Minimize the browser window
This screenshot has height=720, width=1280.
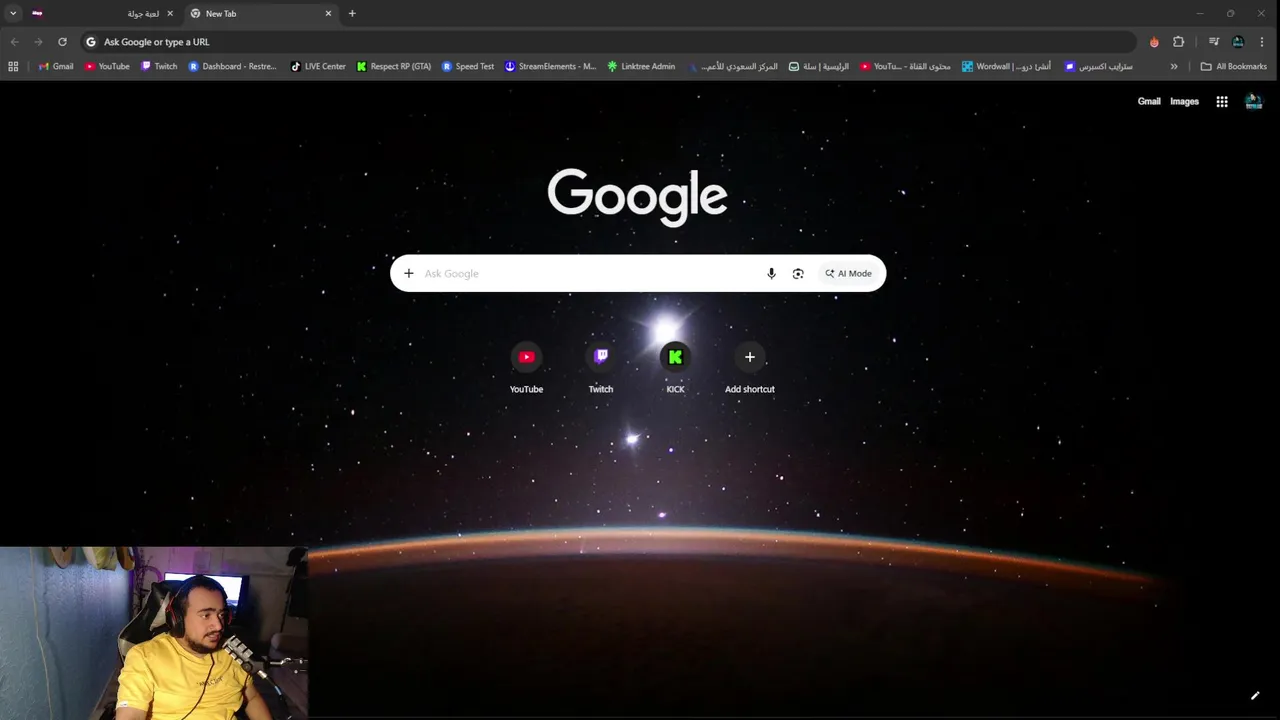(1200, 14)
